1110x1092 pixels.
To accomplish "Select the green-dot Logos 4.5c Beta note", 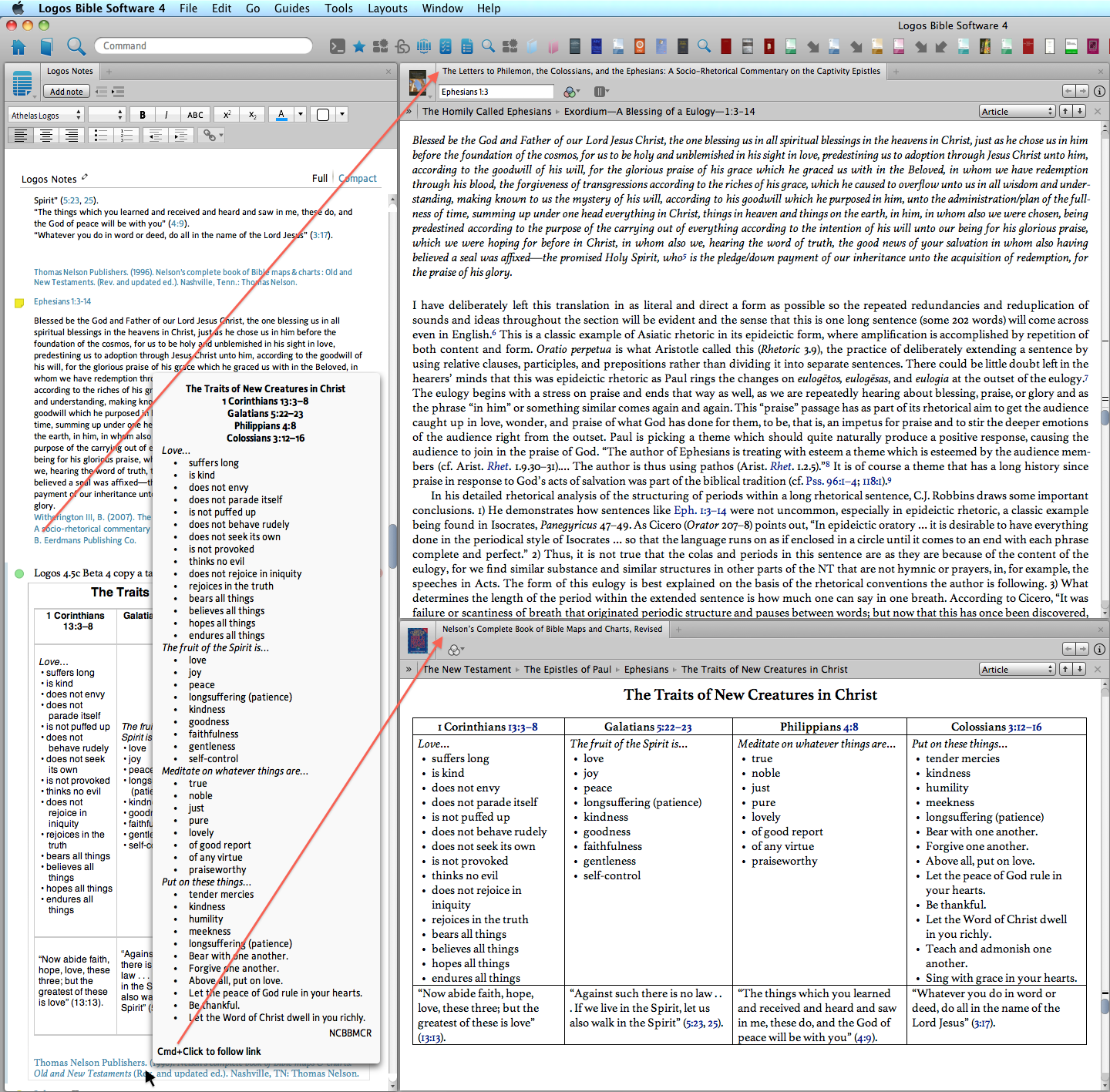I will [19, 573].
